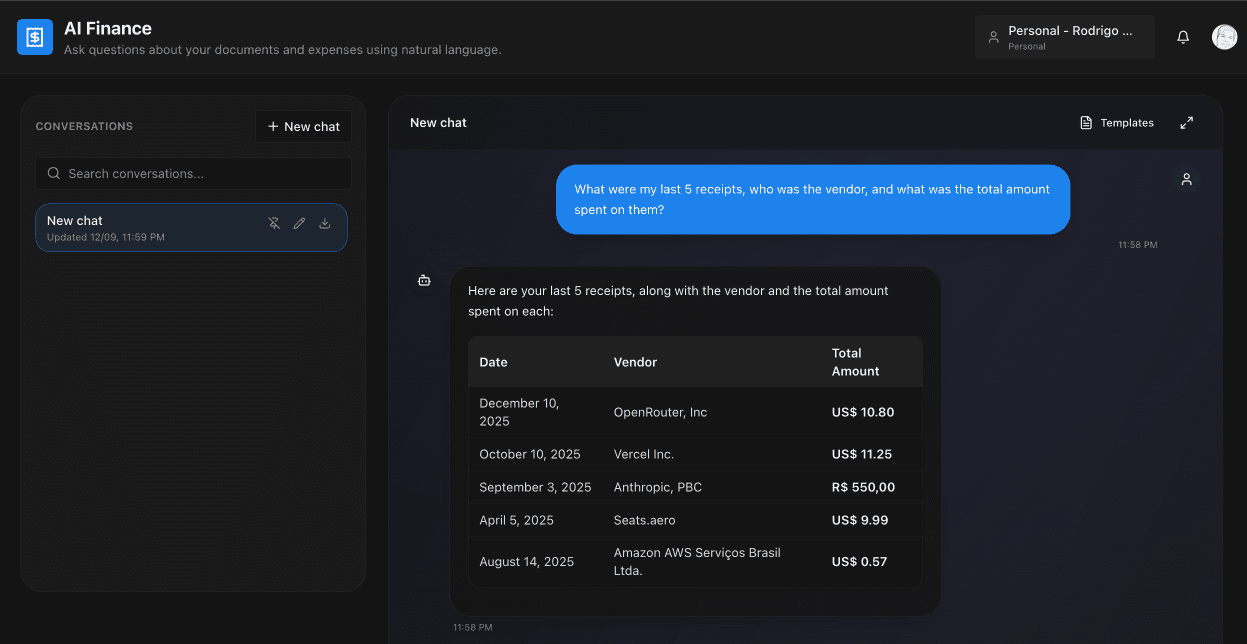Open the Personal - Rodrigo workspace selector
This screenshot has width=1247, height=644.
[1064, 36]
